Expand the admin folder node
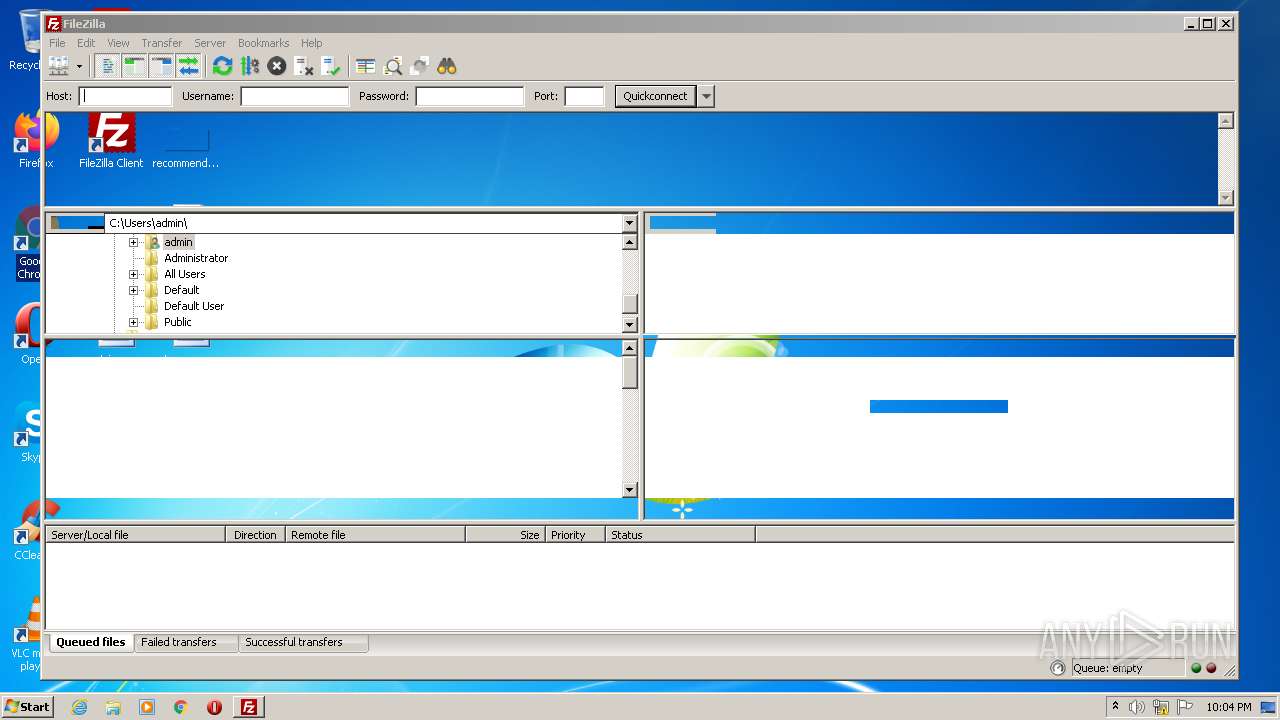This screenshot has height=720, width=1280. click(x=133, y=242)
